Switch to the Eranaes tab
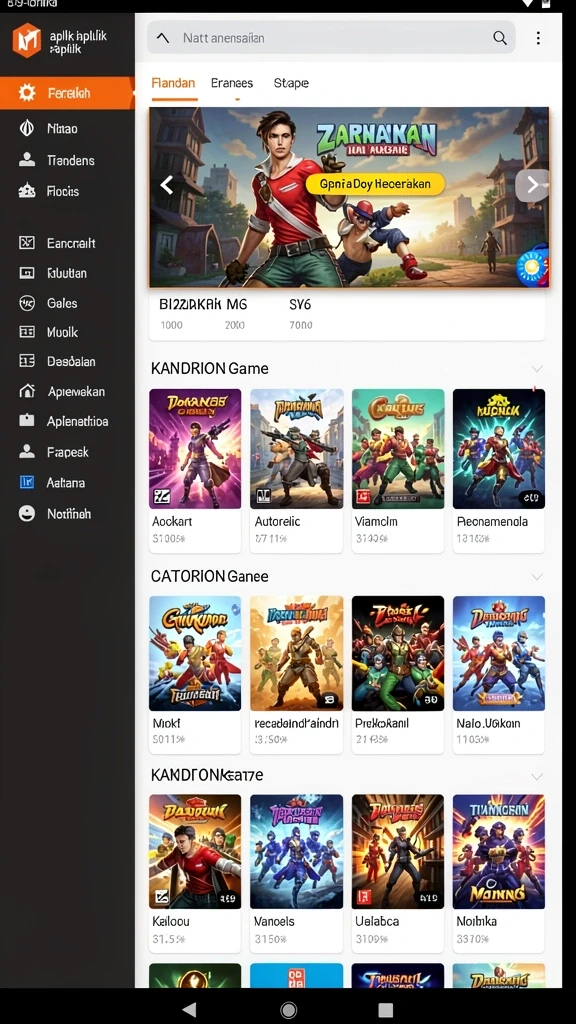Image resolution: width=576 pixels, height=1024 pixels. point(232,83)
